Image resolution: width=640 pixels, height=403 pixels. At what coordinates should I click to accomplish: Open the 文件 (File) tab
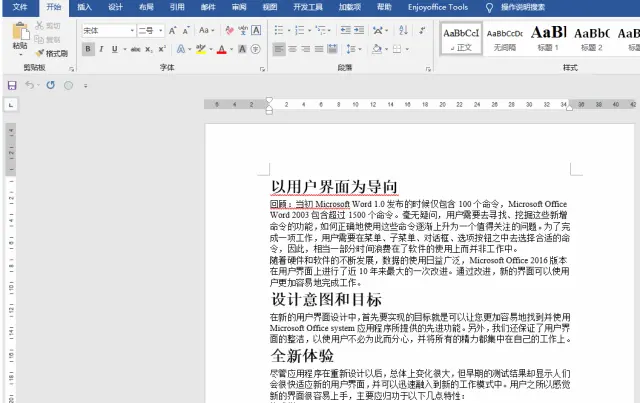[20, 7]
